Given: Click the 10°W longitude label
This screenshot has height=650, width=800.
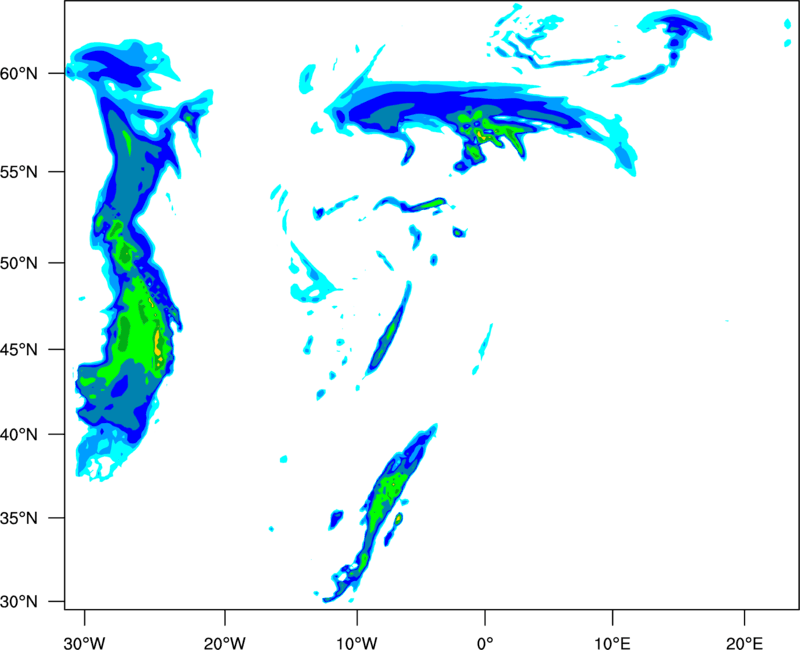Looking at the screenshot, I should 357,643.
